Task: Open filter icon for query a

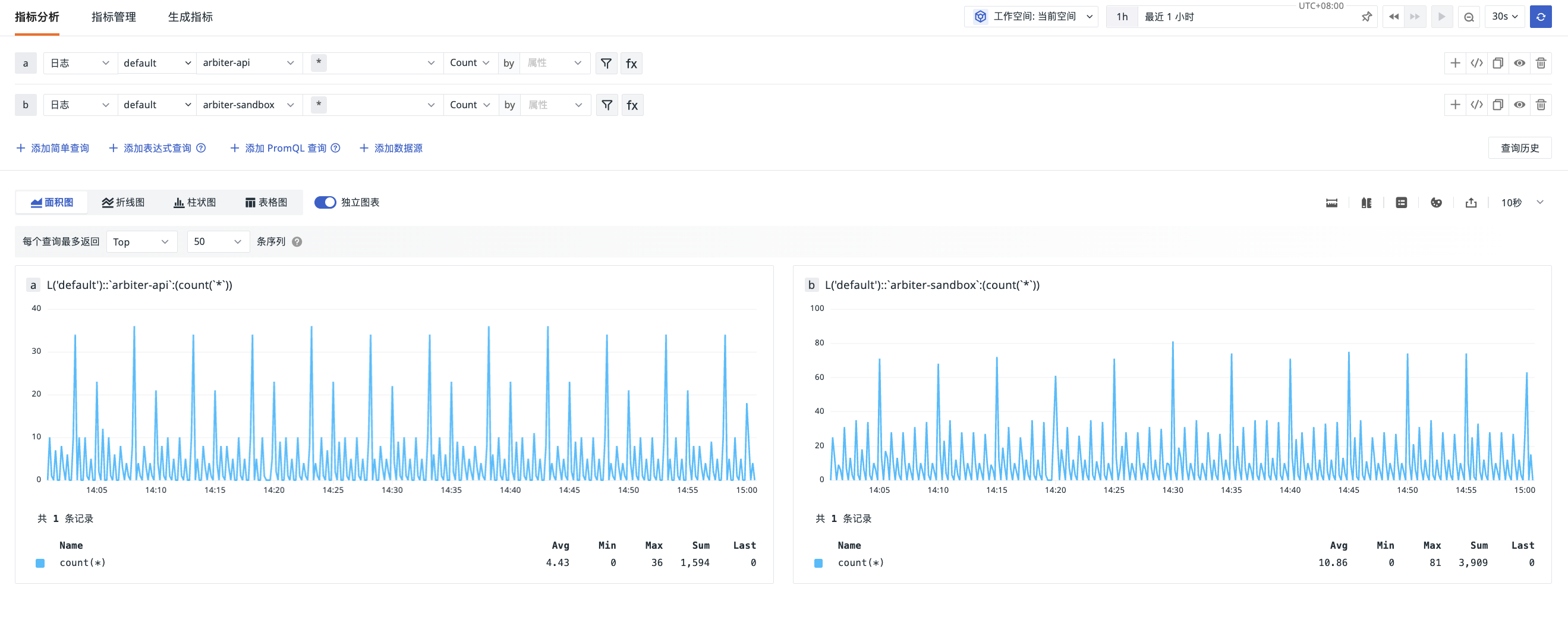Action: coord(606,64)
